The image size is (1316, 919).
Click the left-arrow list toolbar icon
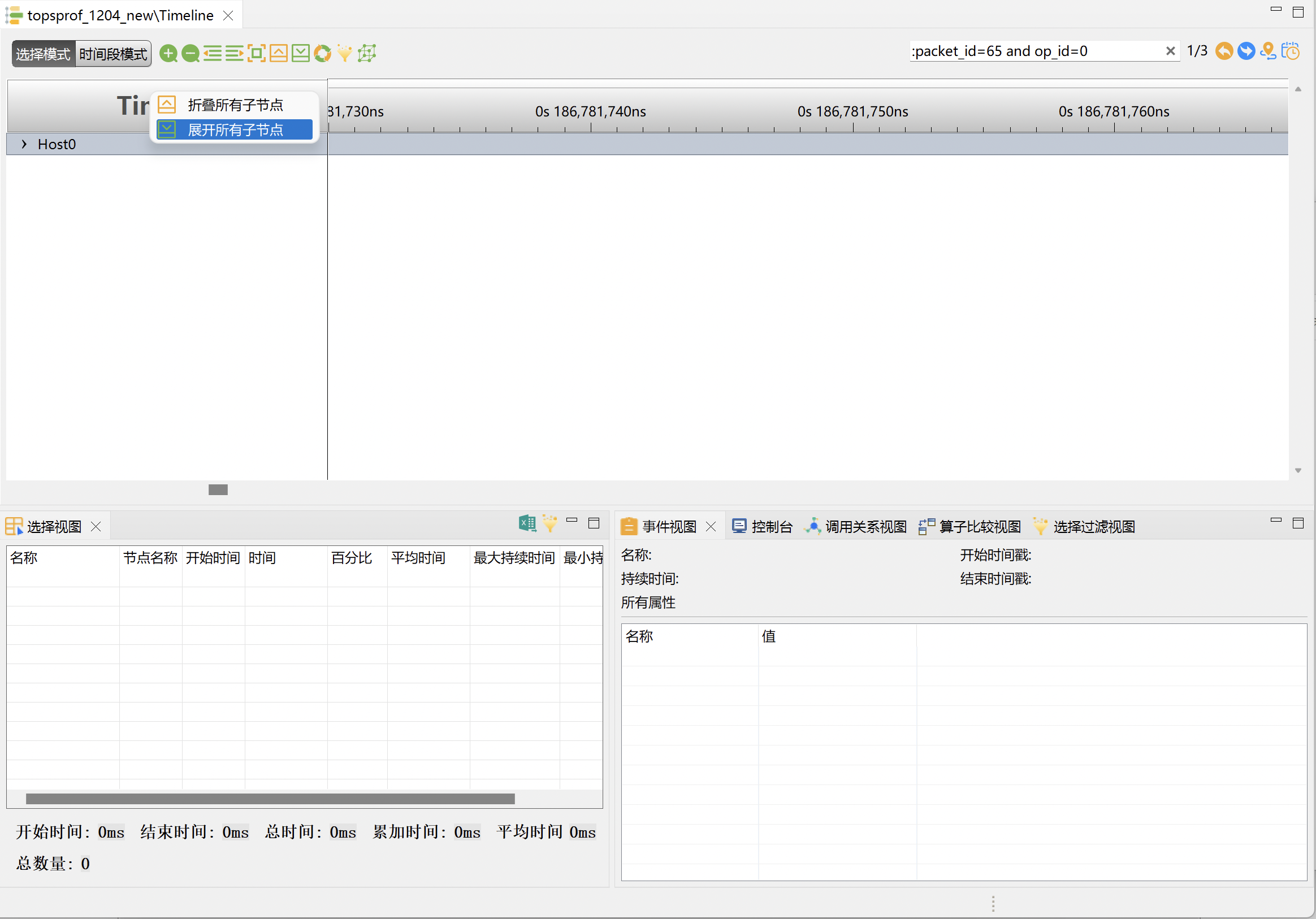click(x=212, y=53)
